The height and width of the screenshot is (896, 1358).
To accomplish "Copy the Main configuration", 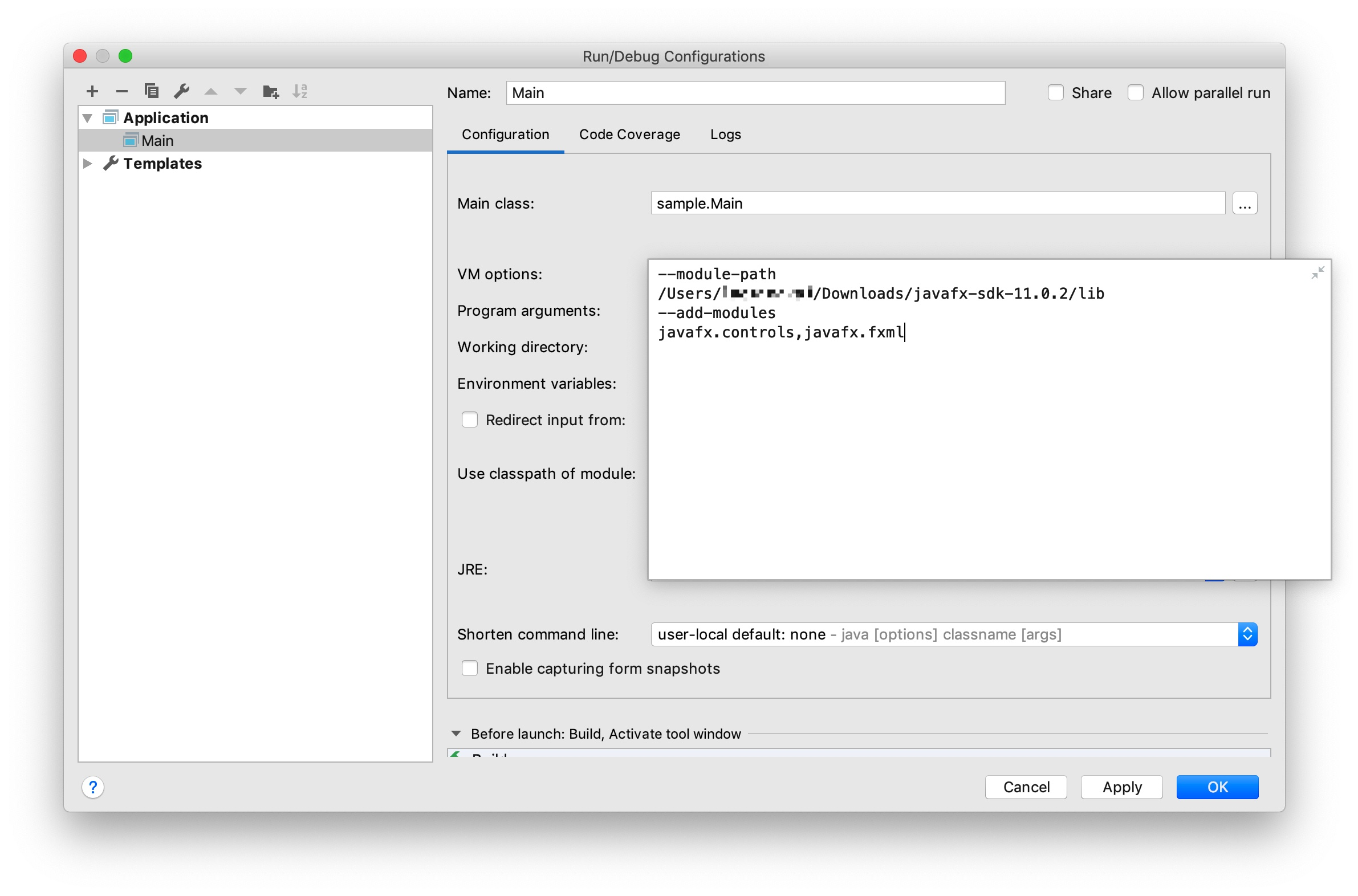I will click(x=152, y=91).
